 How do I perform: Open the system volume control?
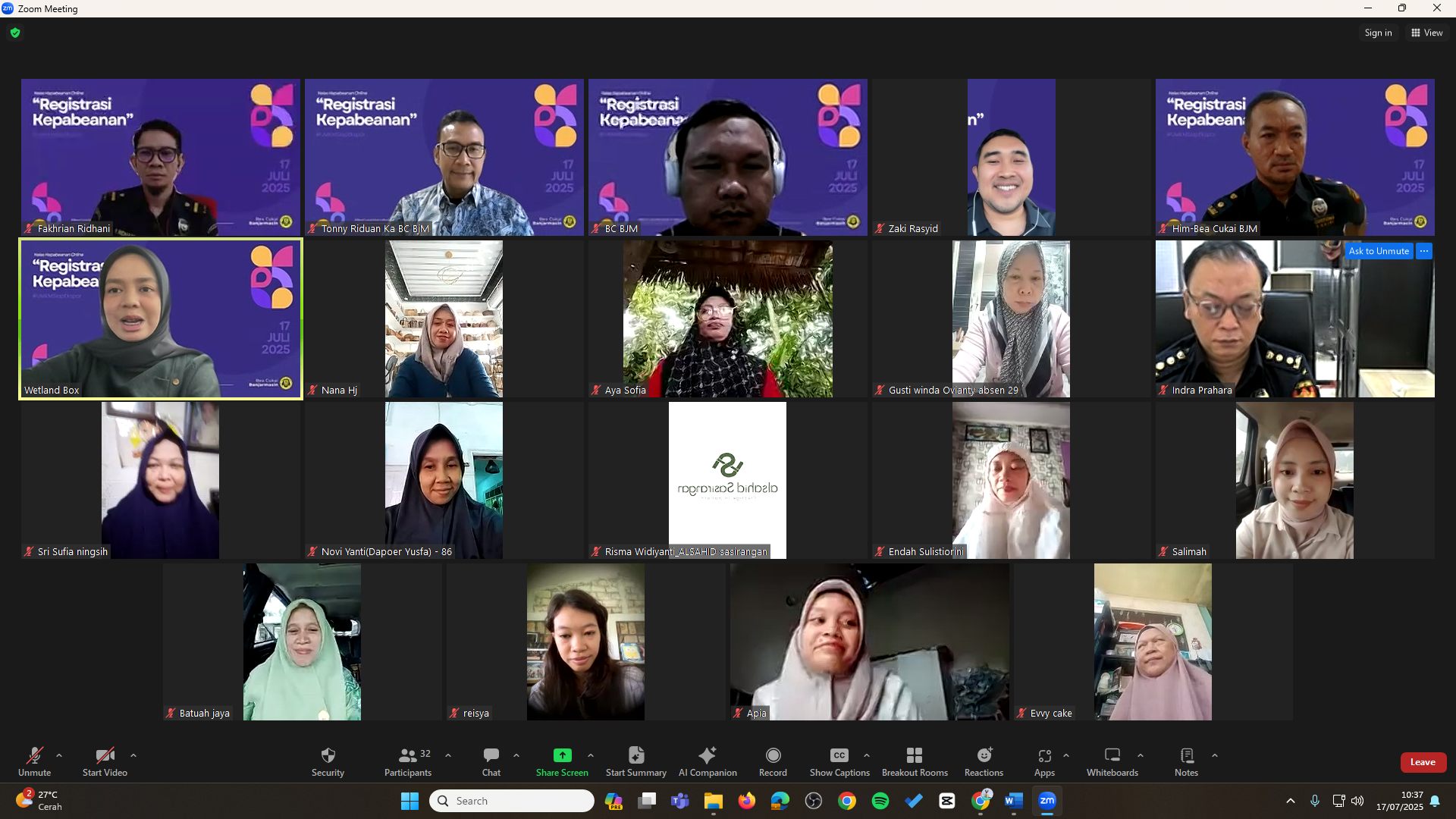(1357, 800)
